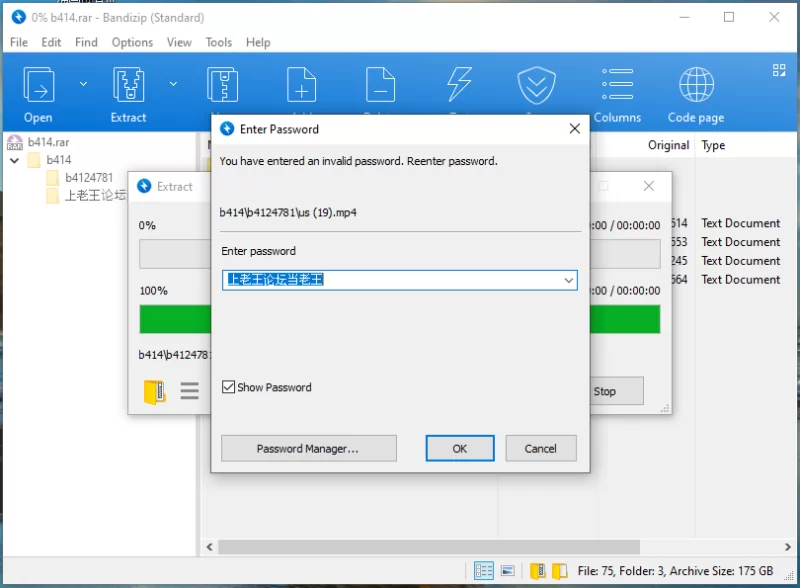Click the zipper archive icon in status bar
Viewport: 800px width, 588px height.
click(x=538, y=571)
